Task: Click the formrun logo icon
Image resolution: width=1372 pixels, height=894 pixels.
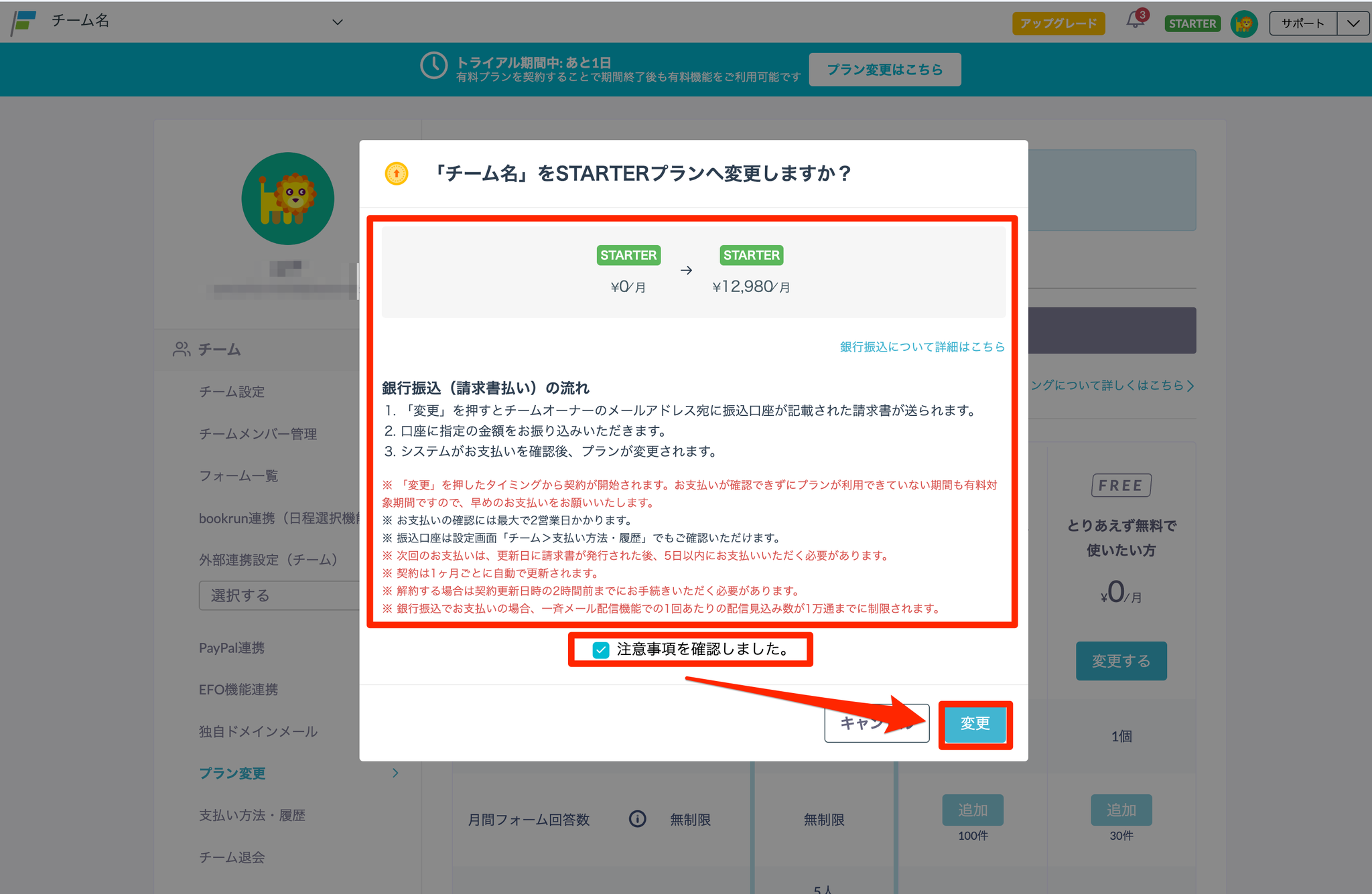Action: point(24,22)
